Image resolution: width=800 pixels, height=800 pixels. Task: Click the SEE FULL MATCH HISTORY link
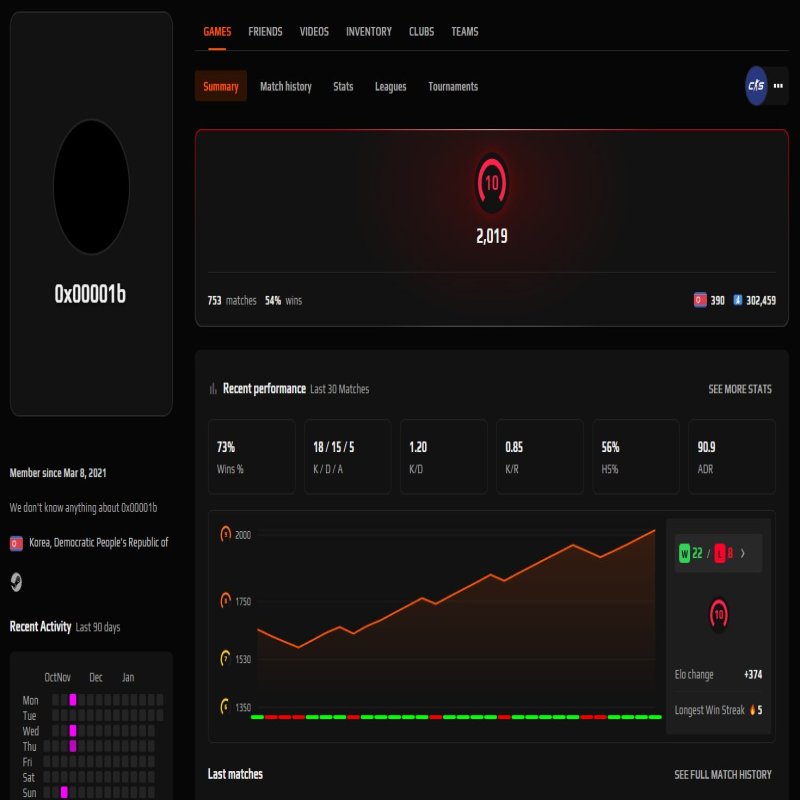(725, 774)
